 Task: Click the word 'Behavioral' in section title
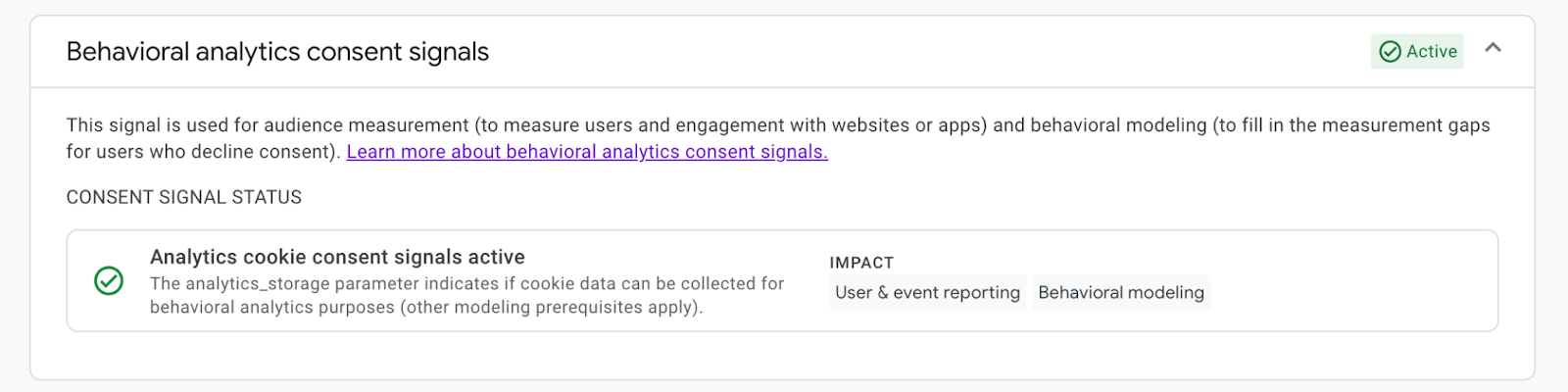click(127, 52)
